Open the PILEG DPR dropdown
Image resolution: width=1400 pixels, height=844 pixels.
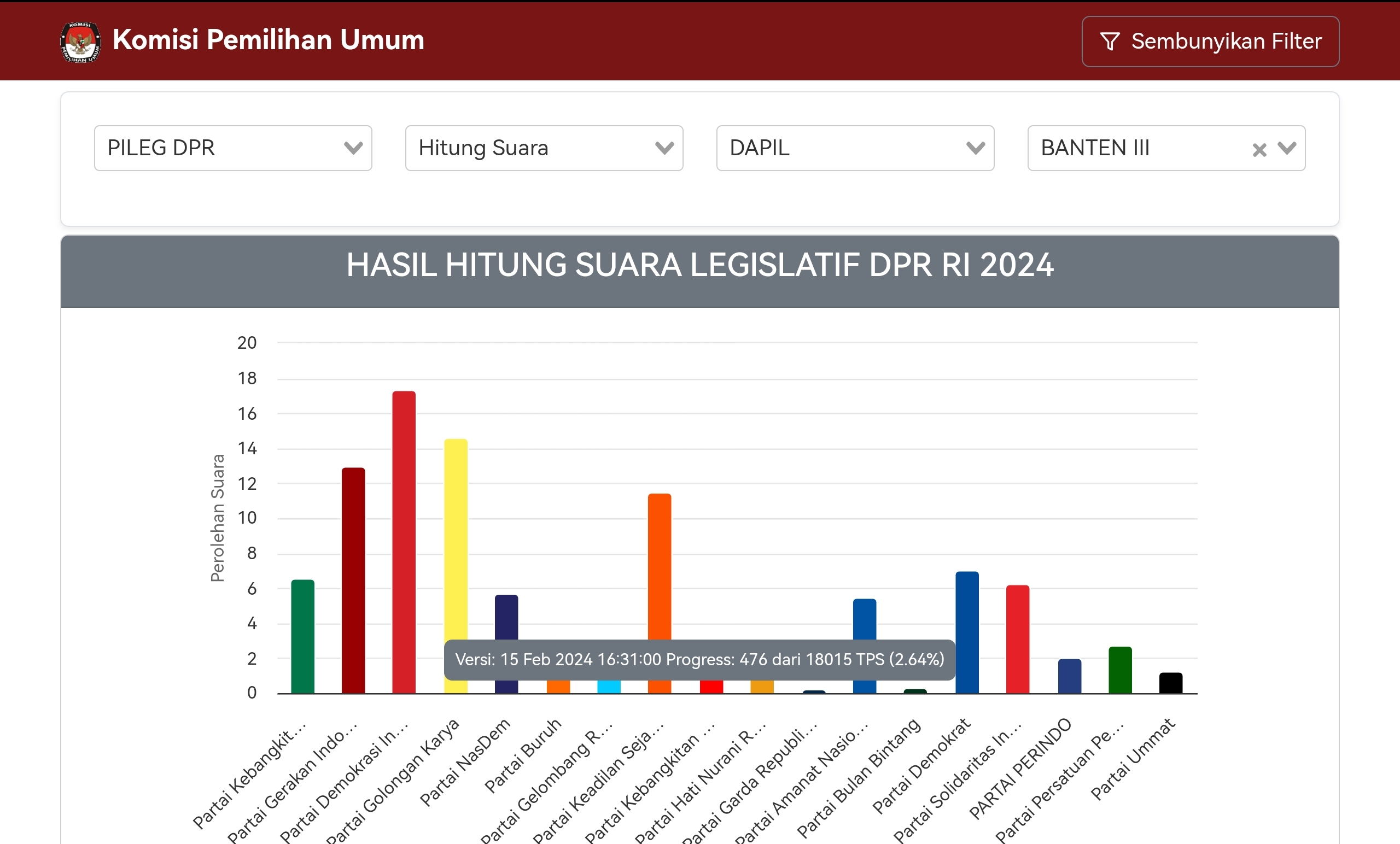click(233, 148)
